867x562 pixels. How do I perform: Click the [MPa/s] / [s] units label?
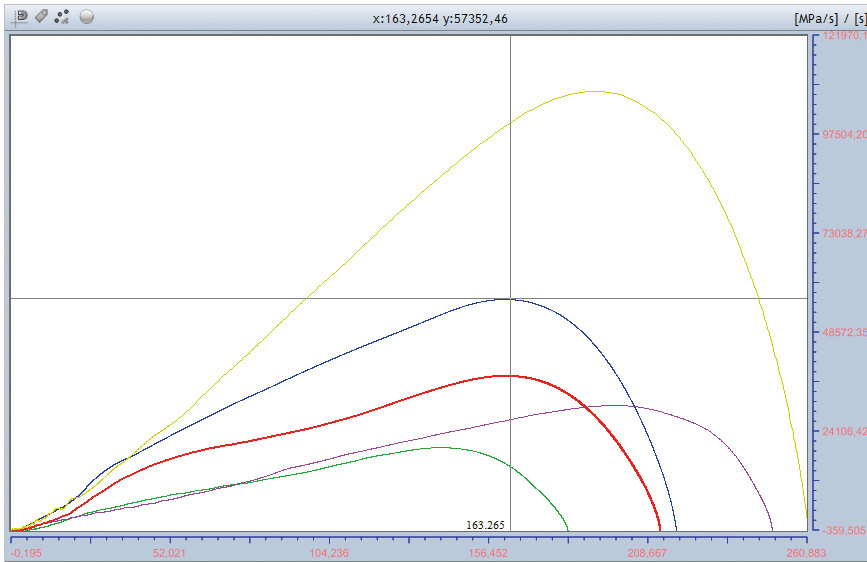click(x=830, y=19)
